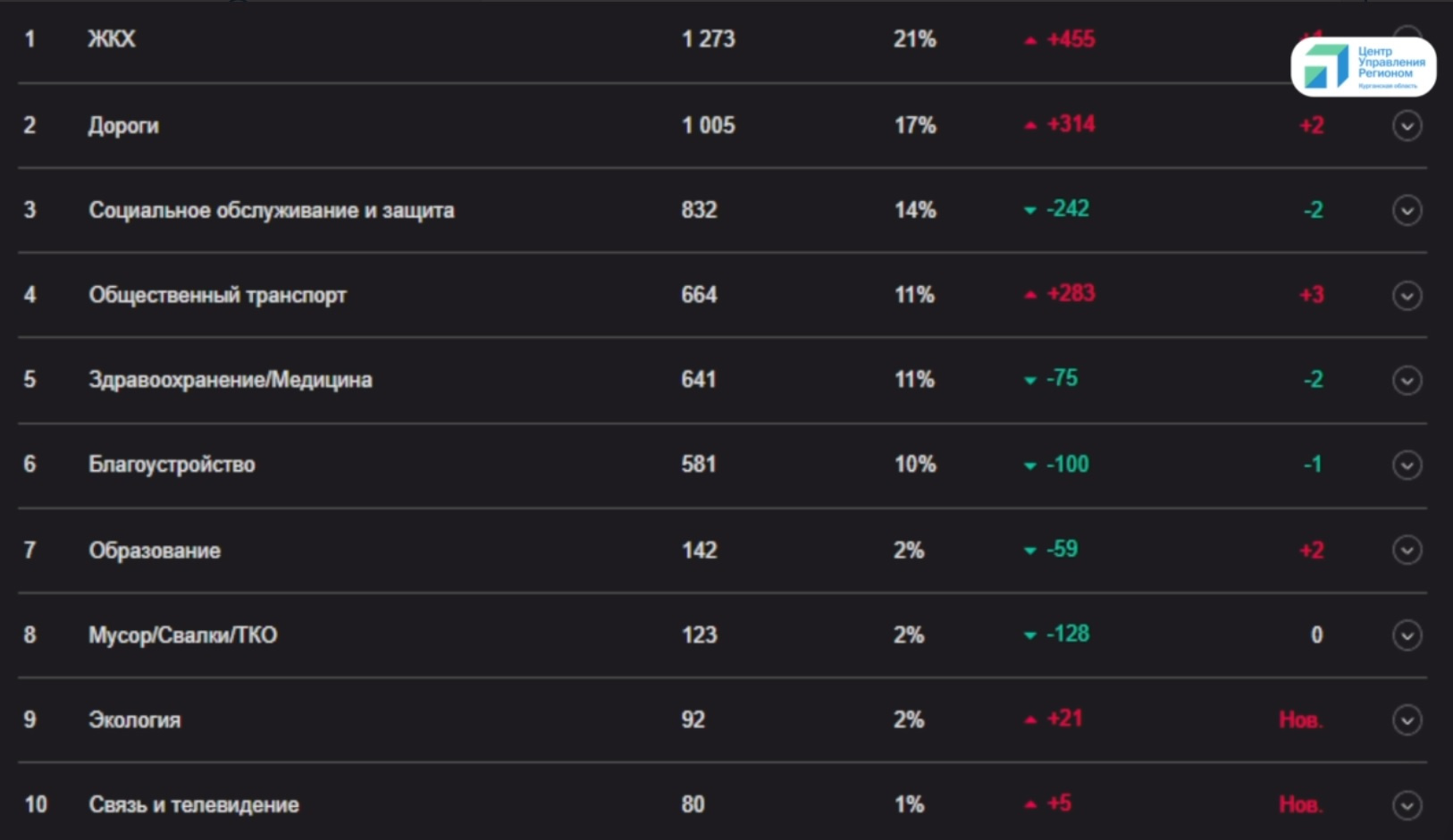The width and height of the screenshot is (1453, 840).
Task: Click the circled arrow for Образование
Action: 1407,550
